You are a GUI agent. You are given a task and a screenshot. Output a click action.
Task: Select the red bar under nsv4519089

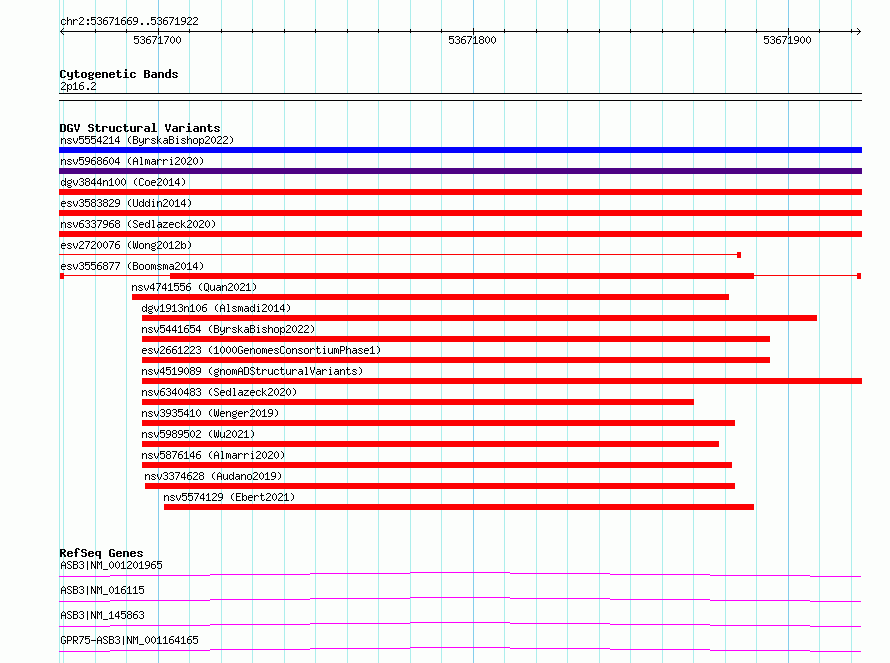pos(502,381)
